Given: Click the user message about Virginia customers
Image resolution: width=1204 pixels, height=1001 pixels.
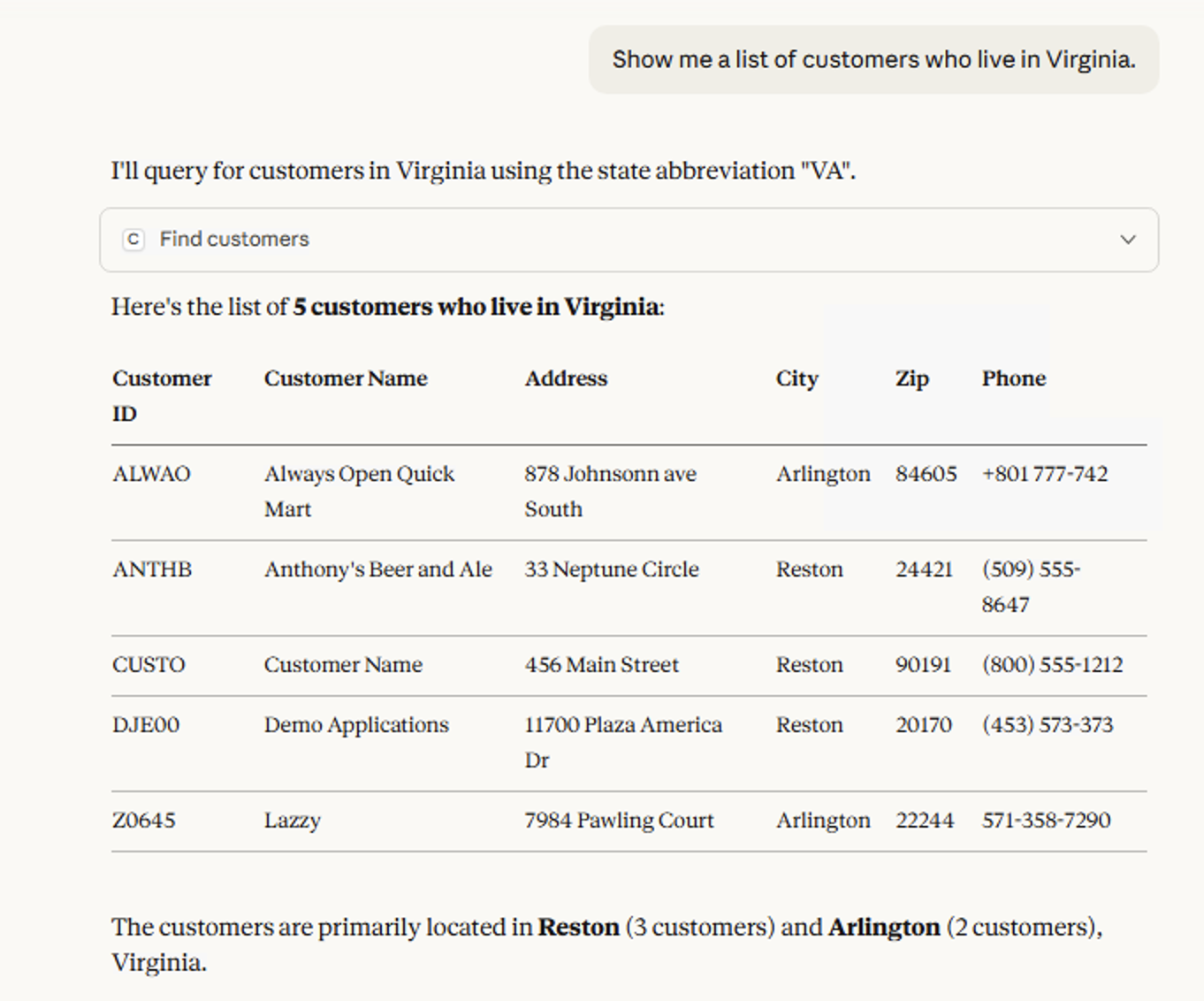Looking at the screenshot, I should click(x=873, y=60).
